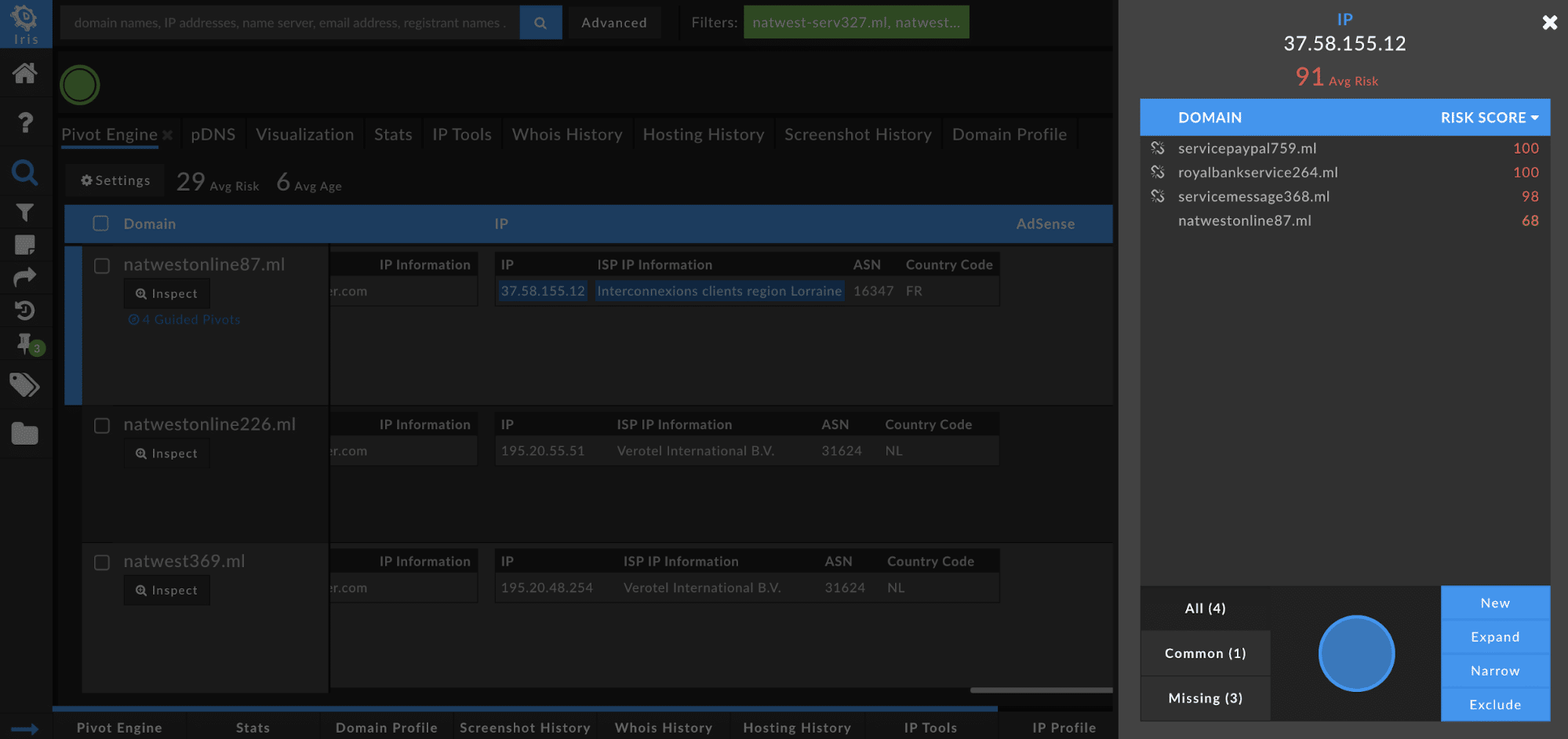Open the Filters green tag list

[x=856, y=23]
